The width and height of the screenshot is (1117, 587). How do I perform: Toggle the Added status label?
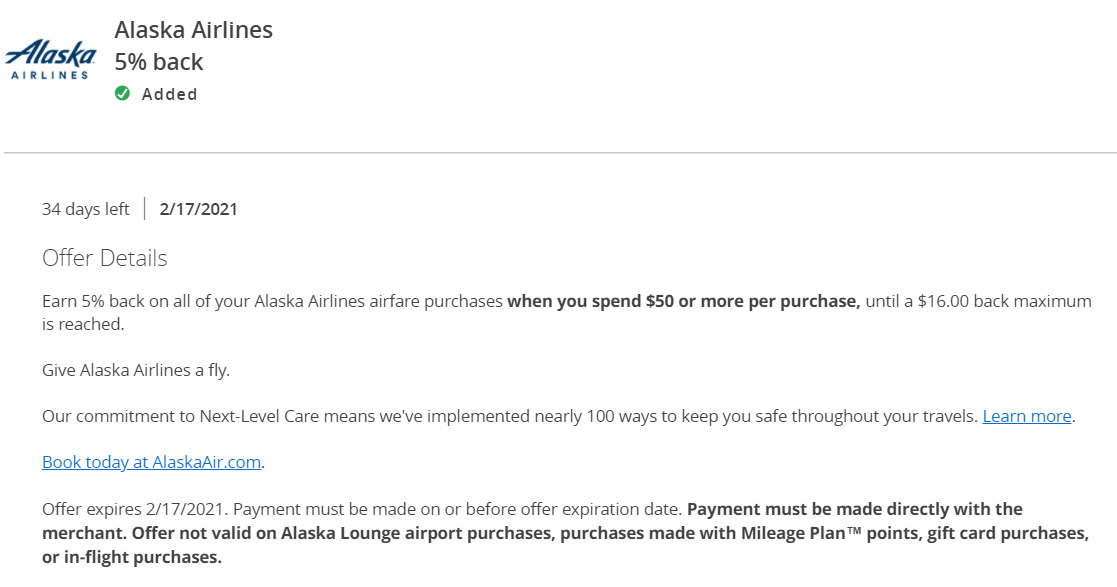click(x=170, y=94)
